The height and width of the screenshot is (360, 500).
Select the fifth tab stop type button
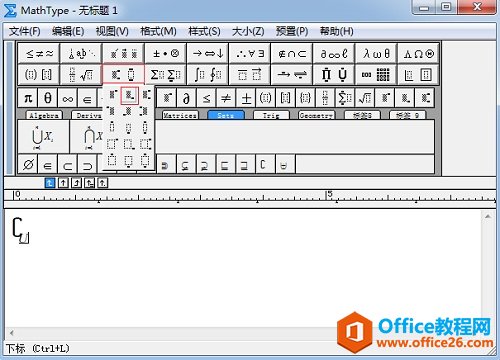[x=103, y=183]
